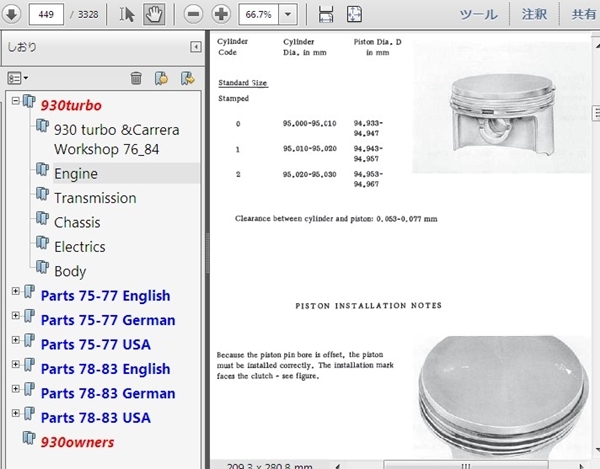This screenshot has width=600, height=469.
Task: Expand Parts 78-83 USA bookmark
Action: click(x=15, y=413)
